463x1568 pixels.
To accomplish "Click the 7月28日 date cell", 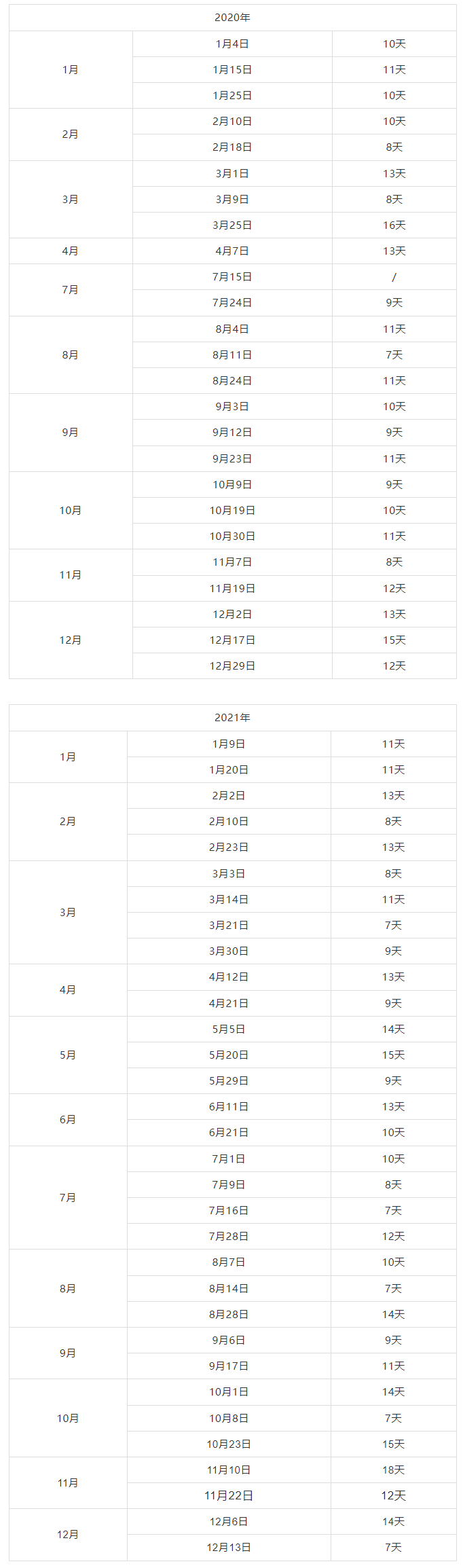I will (229, 1237).
